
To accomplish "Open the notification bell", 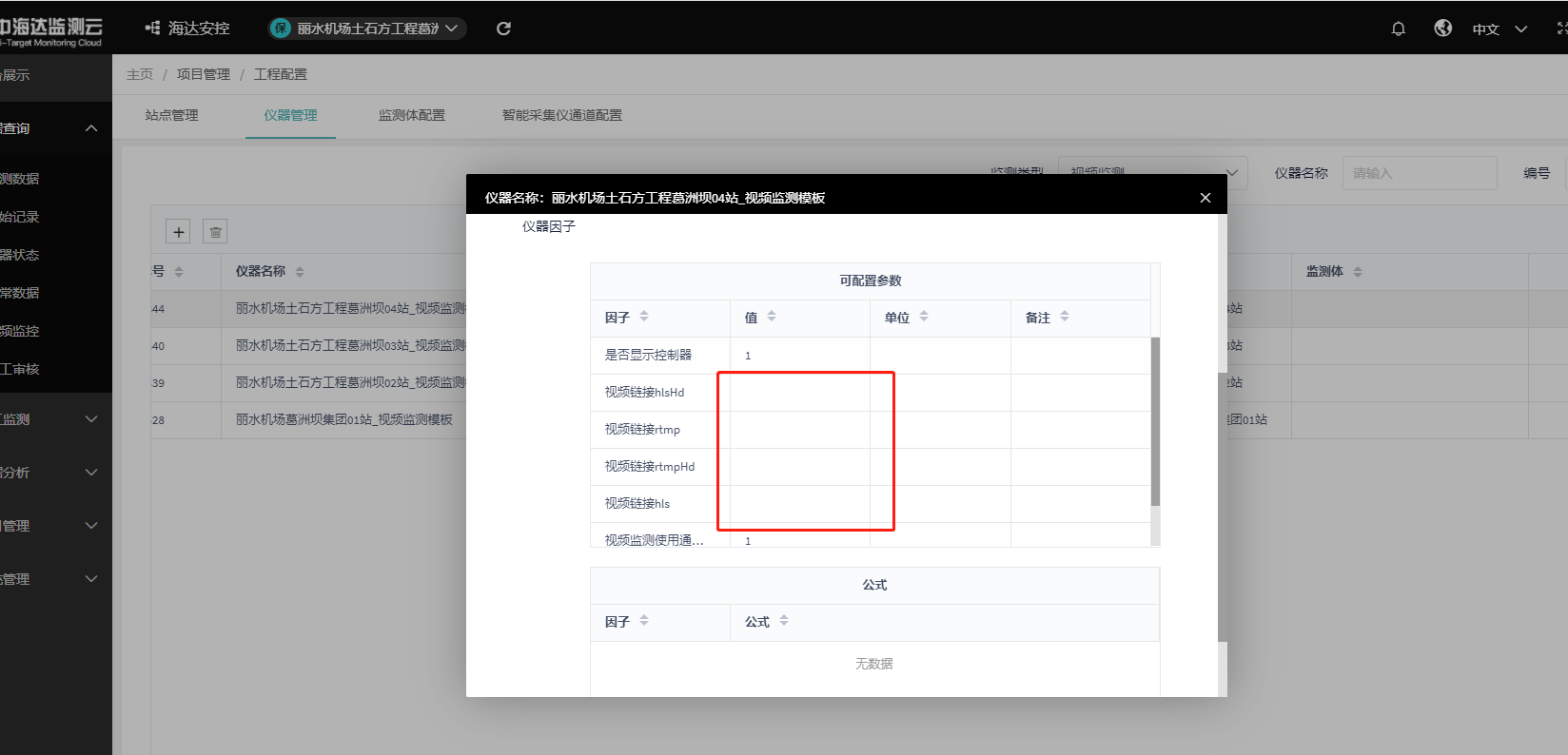I will [x=1398, y=29].
